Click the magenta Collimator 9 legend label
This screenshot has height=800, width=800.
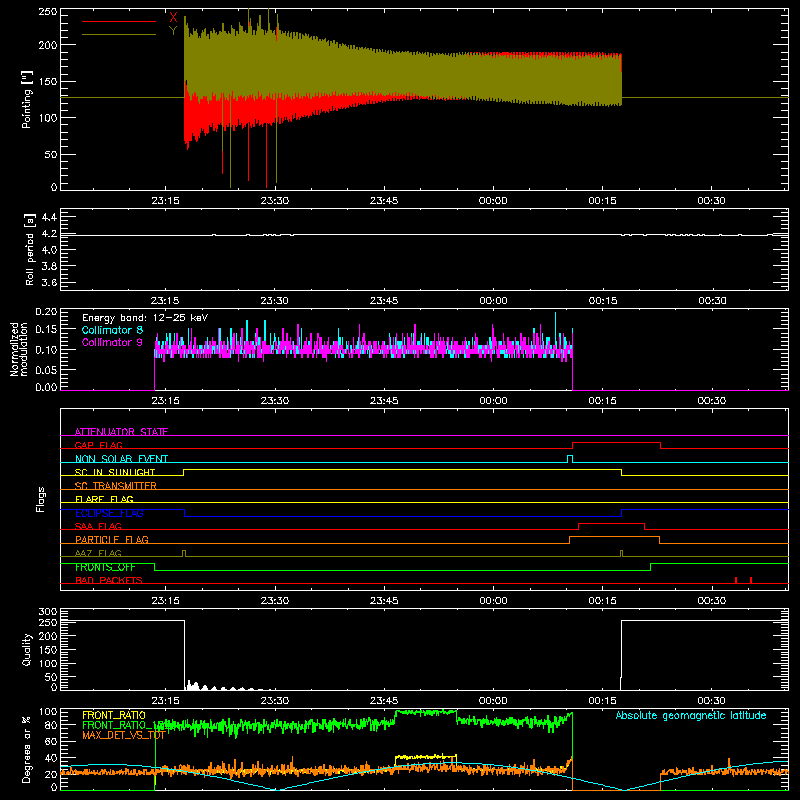[x=112, y=342]
